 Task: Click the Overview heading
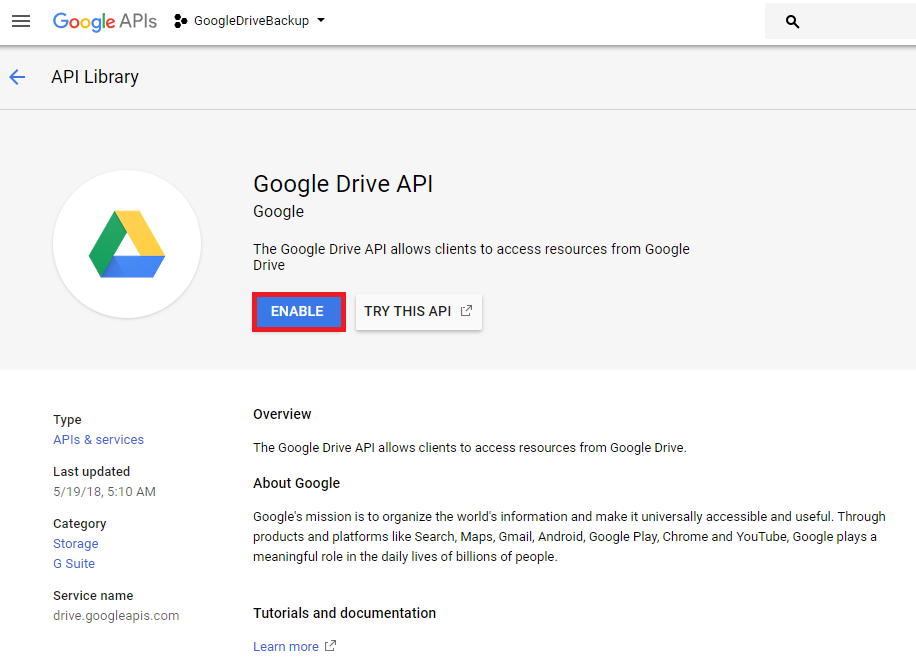click(x=282, y=414)
